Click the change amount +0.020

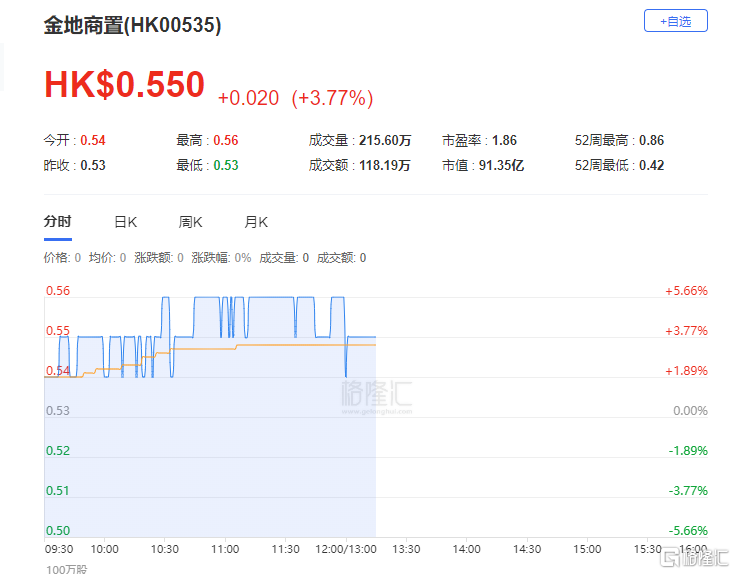click(248, 98)
